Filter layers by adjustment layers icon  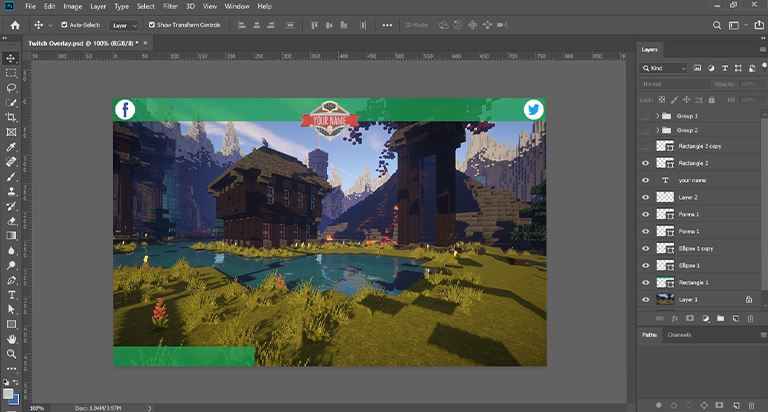(711, 68)
